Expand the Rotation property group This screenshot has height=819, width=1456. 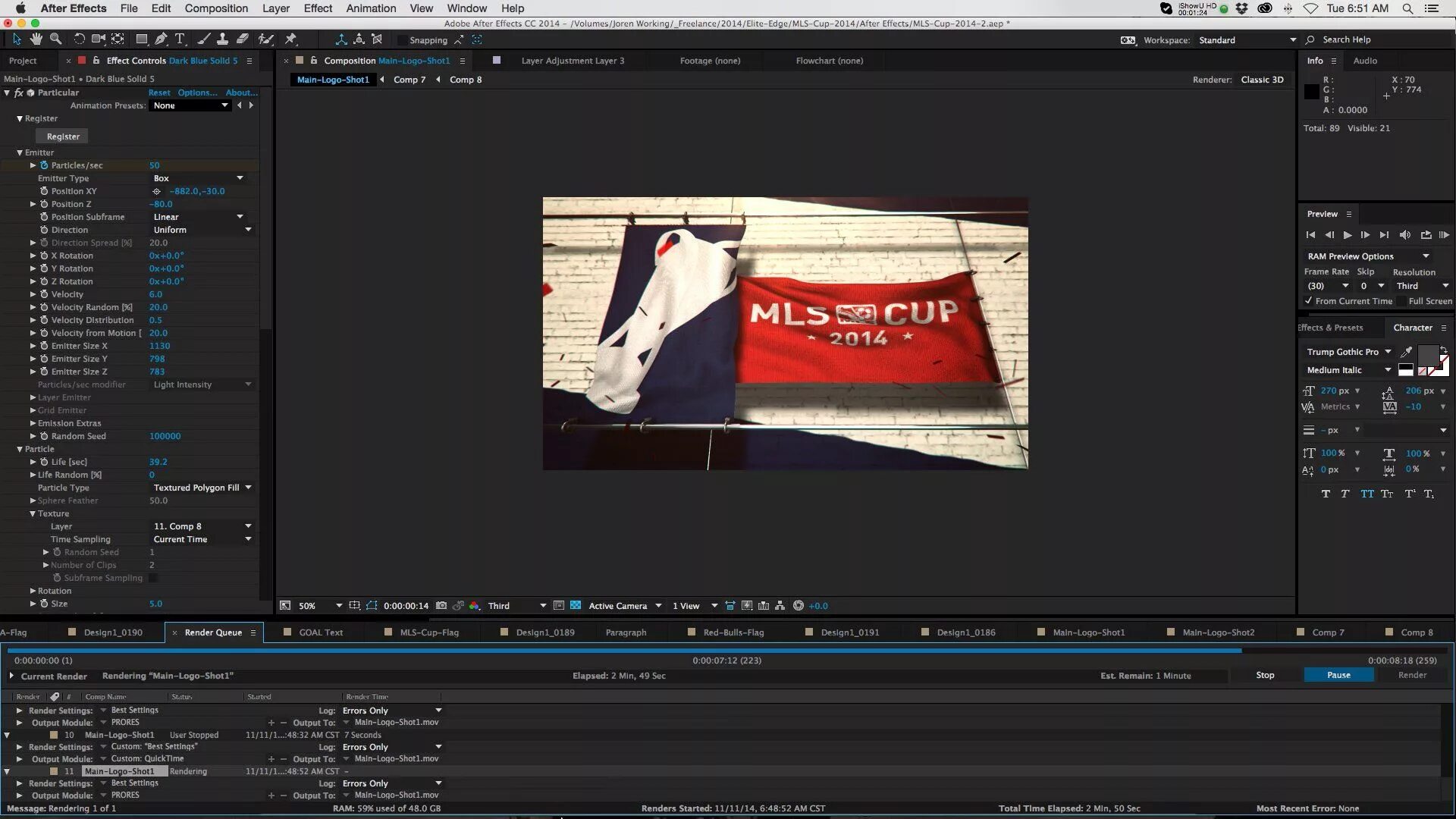tap(33, 591)
